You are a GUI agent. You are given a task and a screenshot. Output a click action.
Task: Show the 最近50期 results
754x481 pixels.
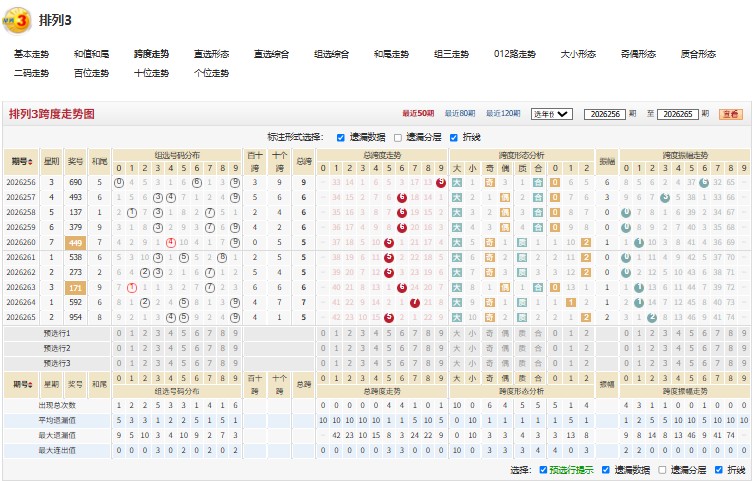[418, 114]
